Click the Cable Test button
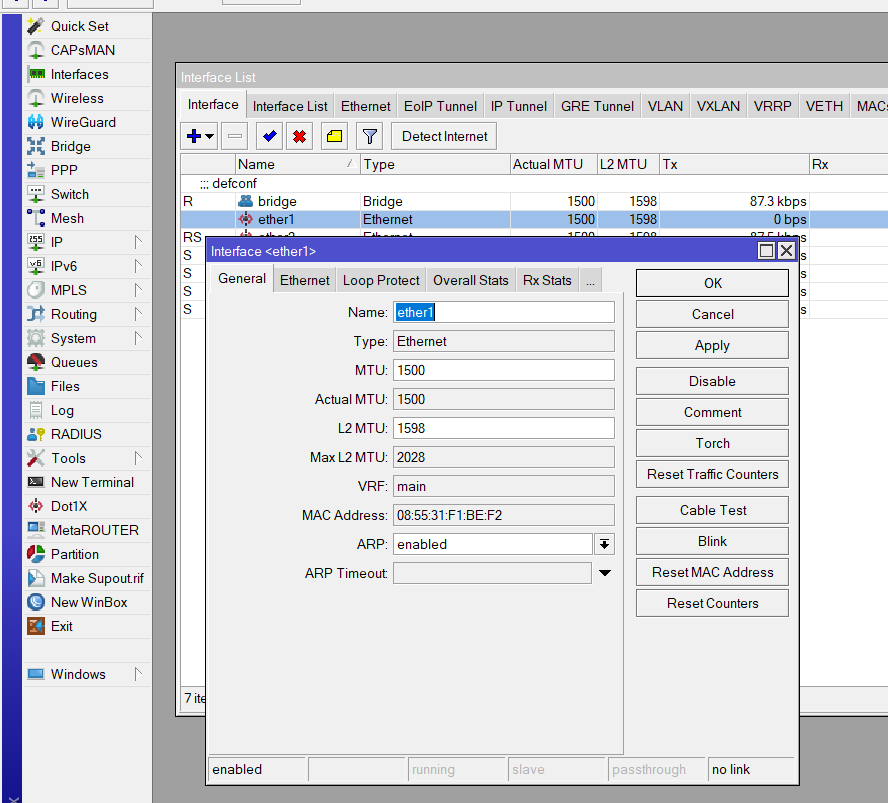 [x=712, y=510]
